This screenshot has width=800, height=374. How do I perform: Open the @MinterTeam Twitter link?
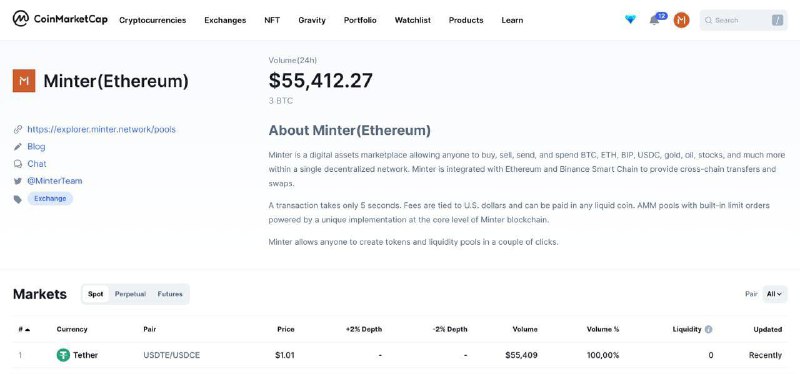click(x=55, y=181)
